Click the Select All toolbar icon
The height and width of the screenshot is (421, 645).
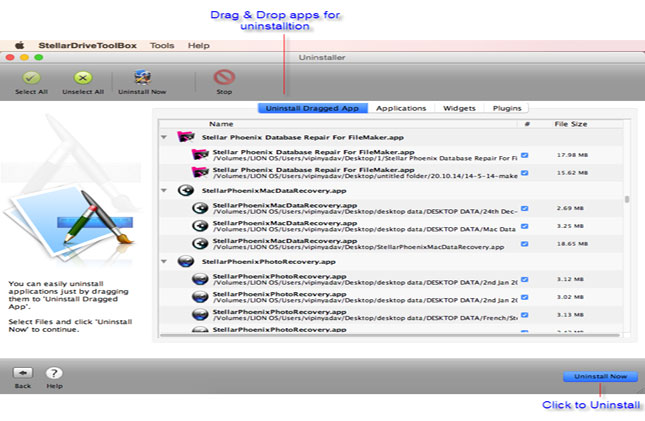coord(31,77)
